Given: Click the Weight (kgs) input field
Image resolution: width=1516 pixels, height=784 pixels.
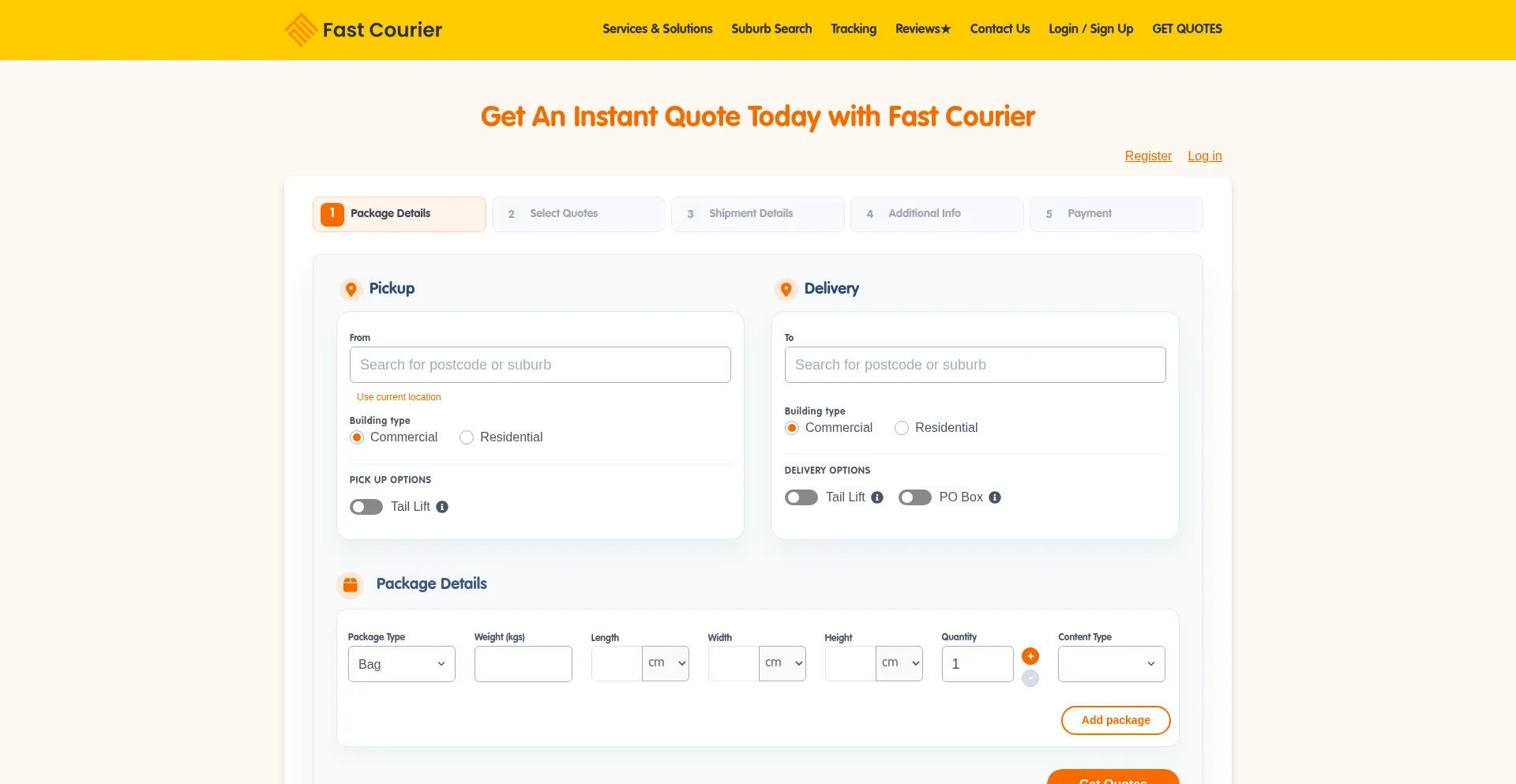Looking at the screenshot, I should pyautogui.click(x=523, y=664).
